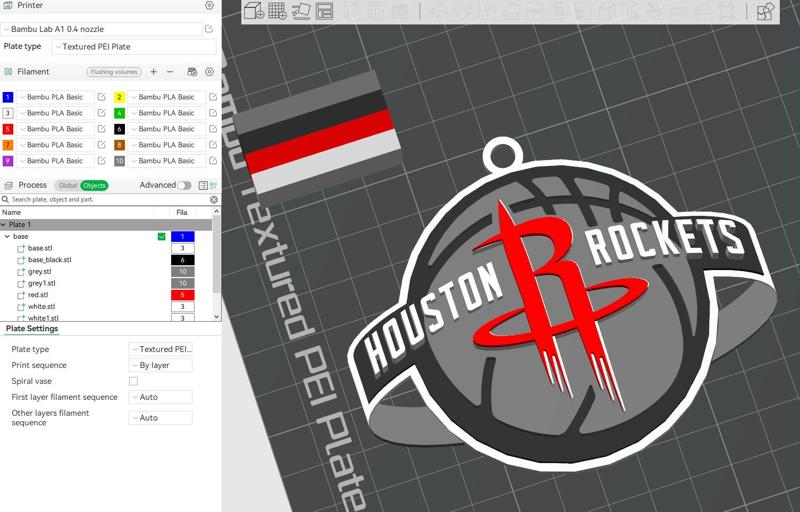Open Plate Settings plate type dropdown
The width and height of the screenshot is (800, 512).
pos(161,349)
